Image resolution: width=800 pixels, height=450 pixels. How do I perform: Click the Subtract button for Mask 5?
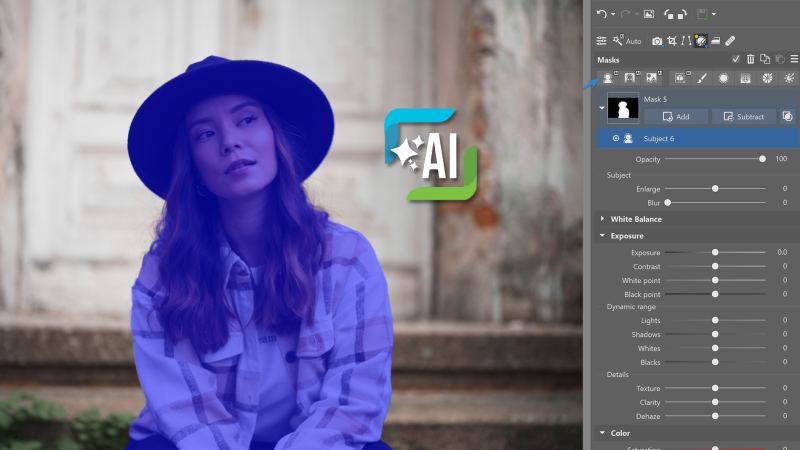pos(743,117)
